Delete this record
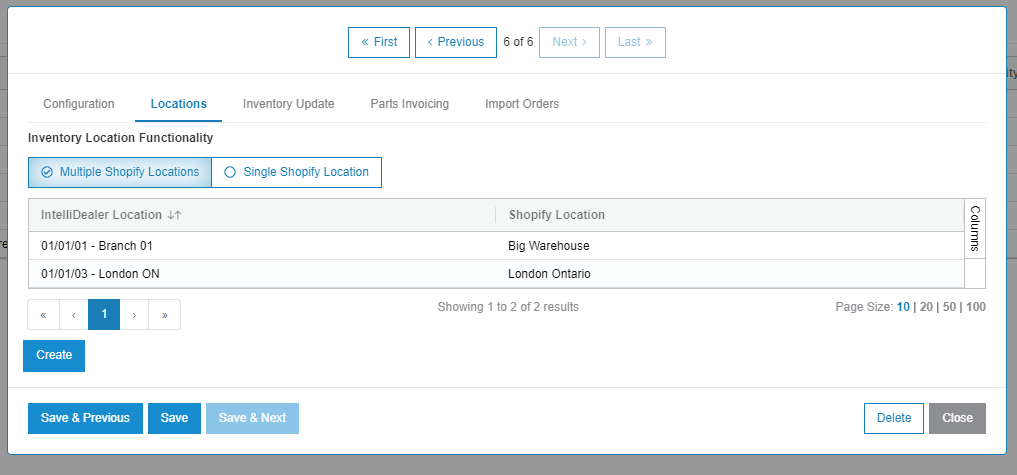Screen dimensions: 1017x475 pos(894,419)
